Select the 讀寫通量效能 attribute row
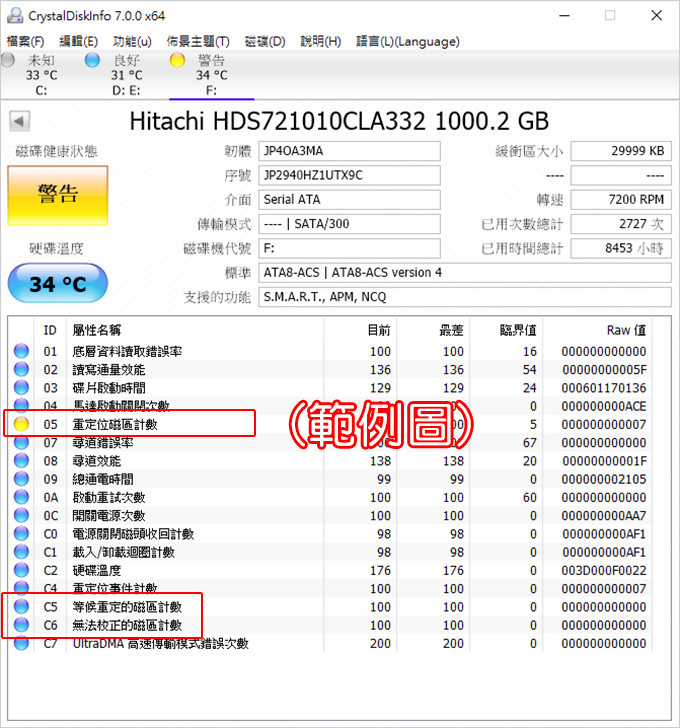The width and height of the screenshot is (680, 728). pyautogui.click(x=330, y=369)
